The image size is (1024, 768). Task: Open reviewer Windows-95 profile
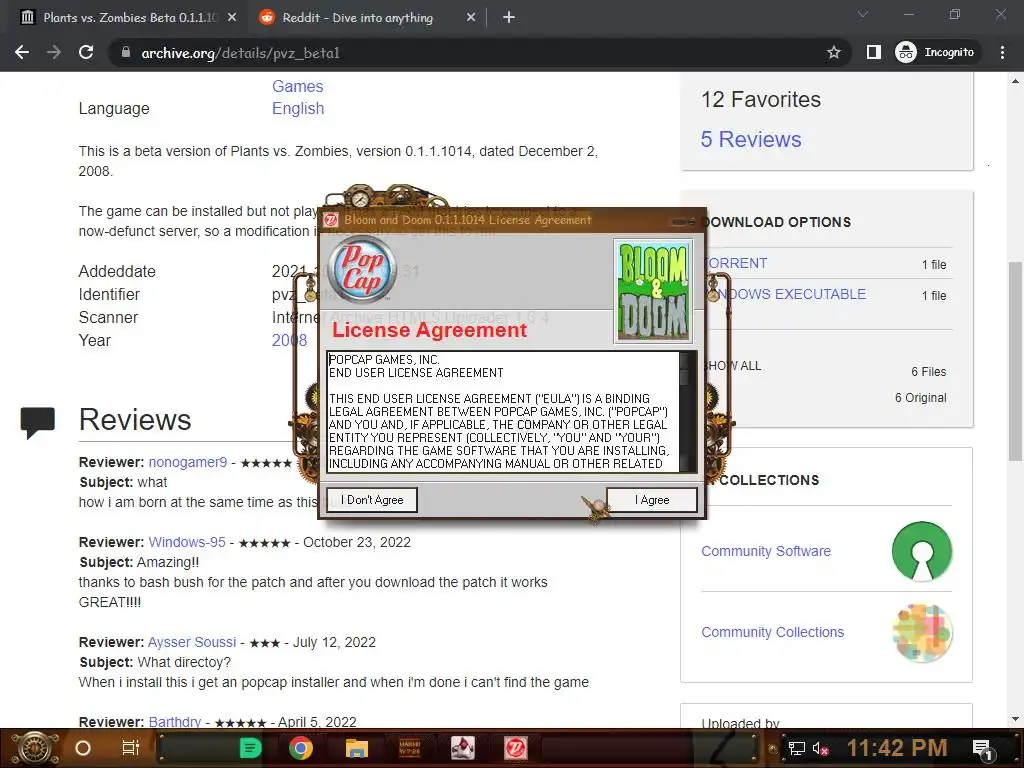pyautogui.click(x=187, y=542)
